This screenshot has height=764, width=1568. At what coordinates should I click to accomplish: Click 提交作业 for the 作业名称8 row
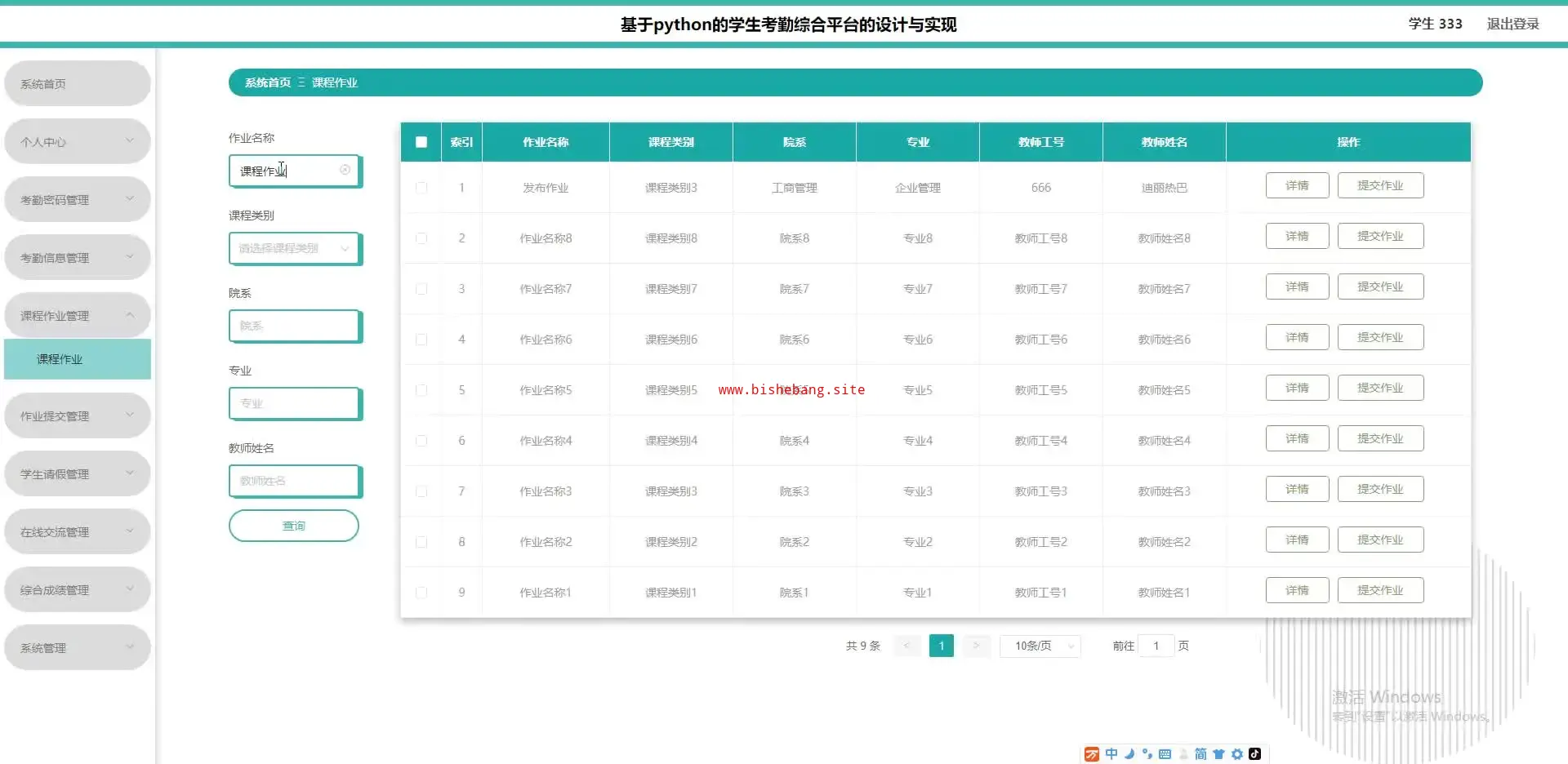(x=1380, y=236)
